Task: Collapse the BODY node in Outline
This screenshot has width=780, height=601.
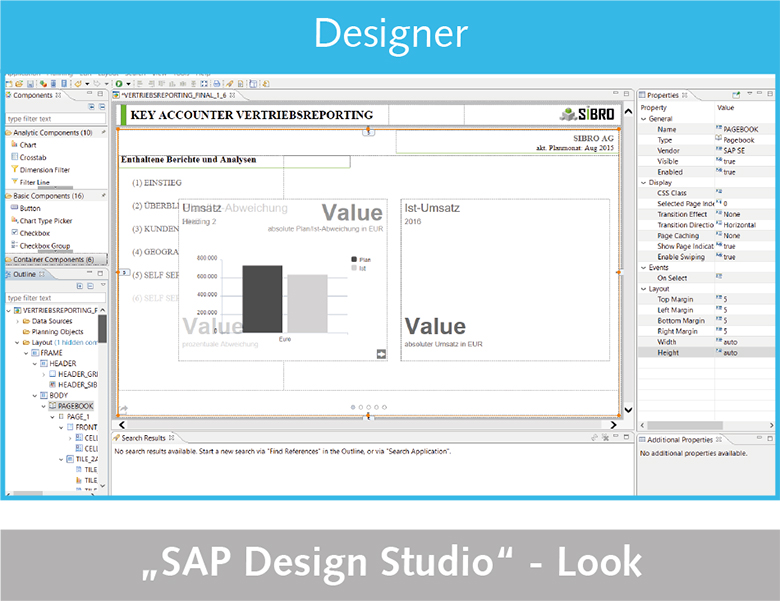Action: click(35, 396)
